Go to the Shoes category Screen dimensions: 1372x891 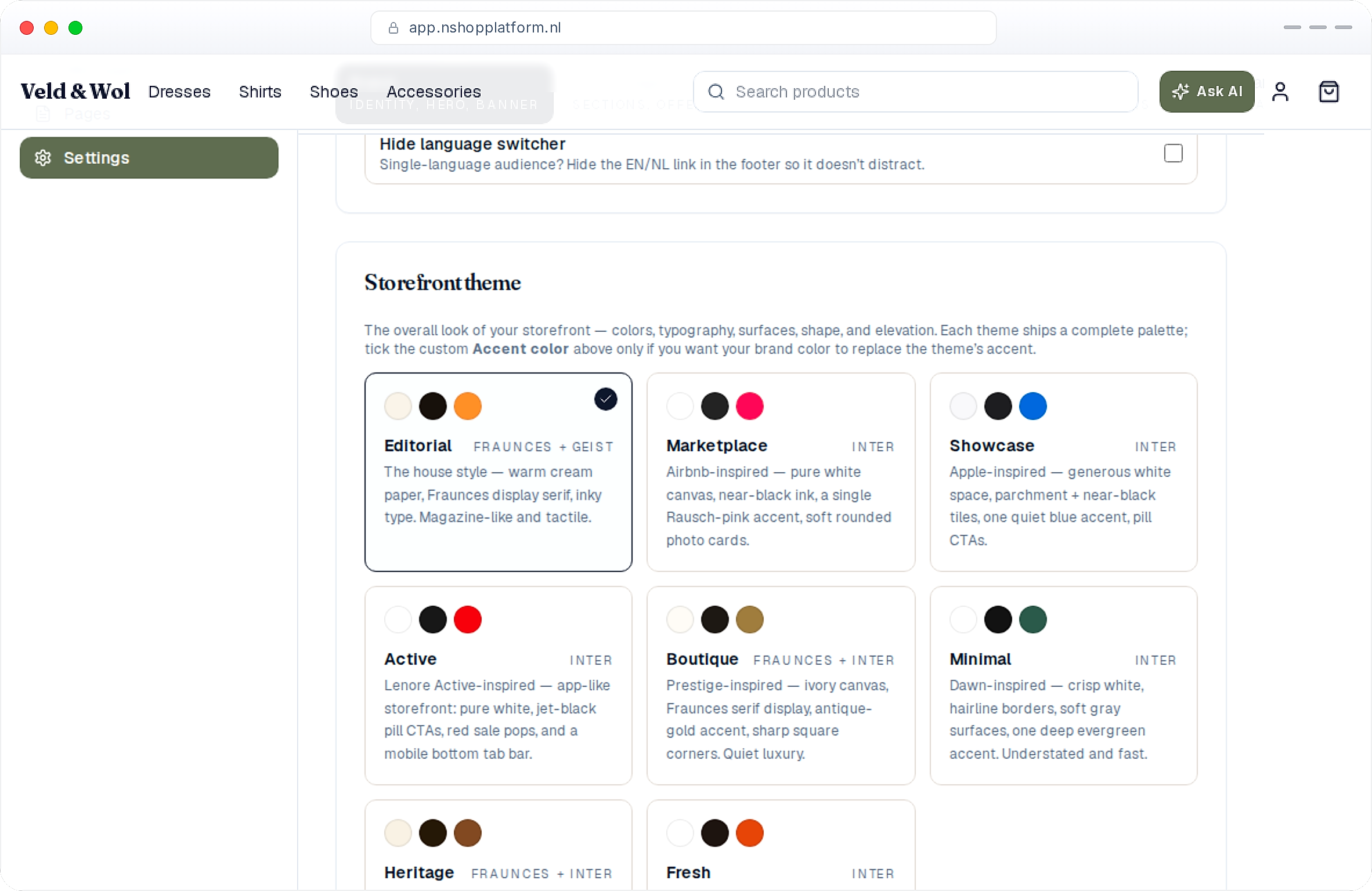[334, 92]
